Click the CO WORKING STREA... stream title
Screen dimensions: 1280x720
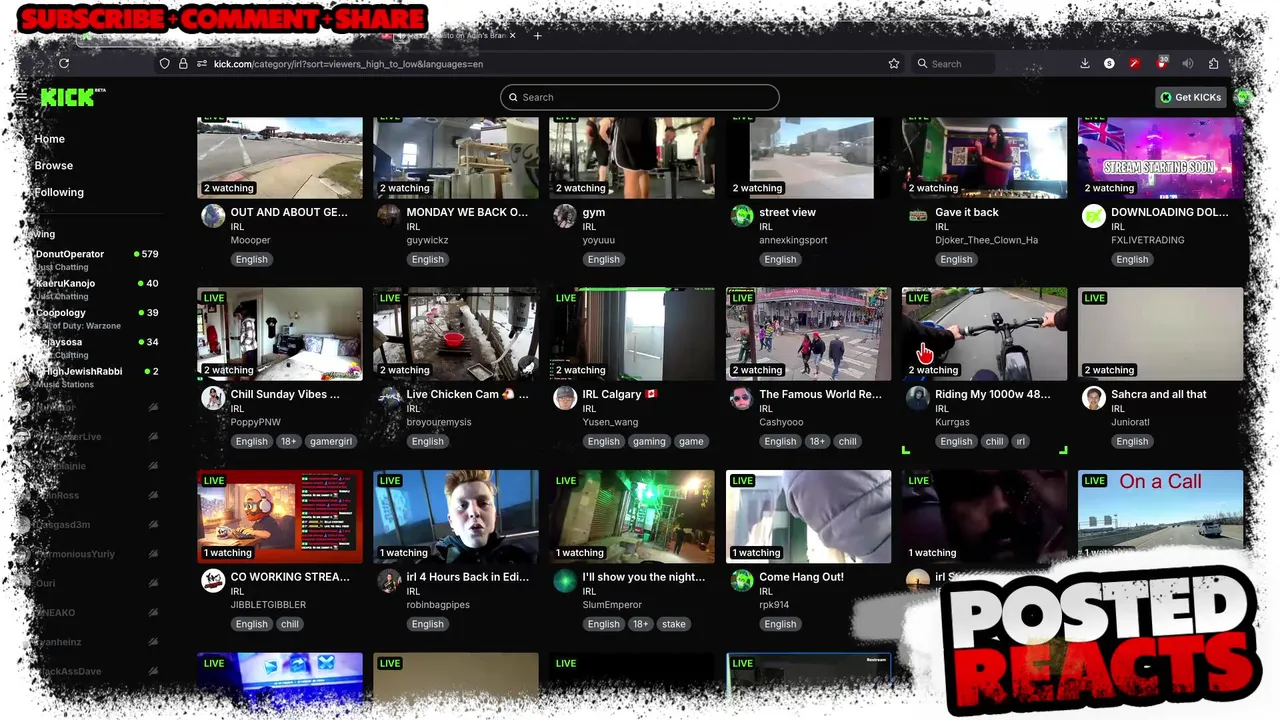290,577
